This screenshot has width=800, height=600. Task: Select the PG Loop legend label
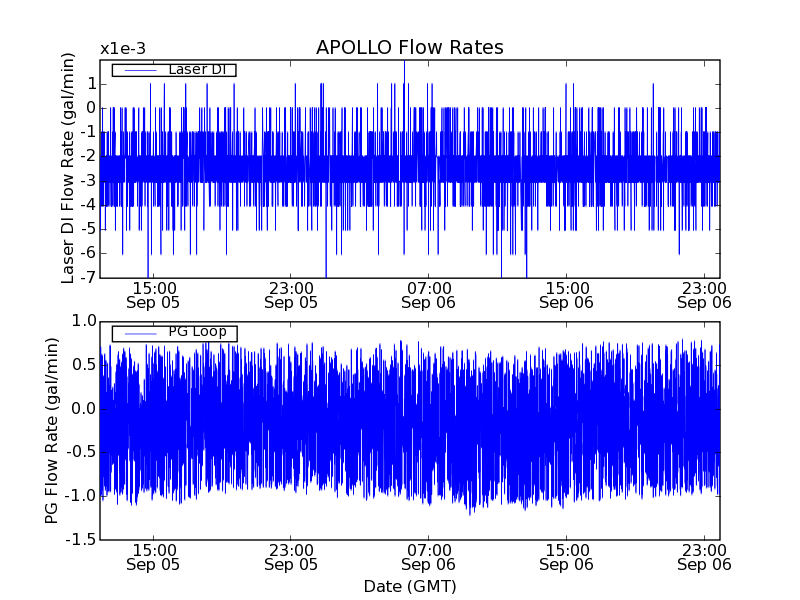pyautogui.click(x=196, y=332)
